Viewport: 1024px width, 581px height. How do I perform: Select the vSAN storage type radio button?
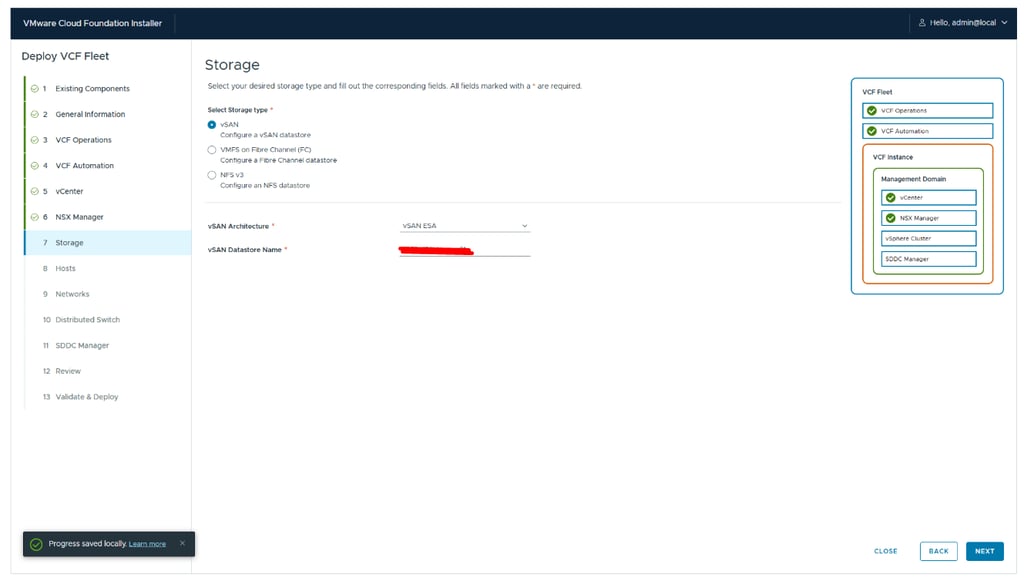(212, 125)
